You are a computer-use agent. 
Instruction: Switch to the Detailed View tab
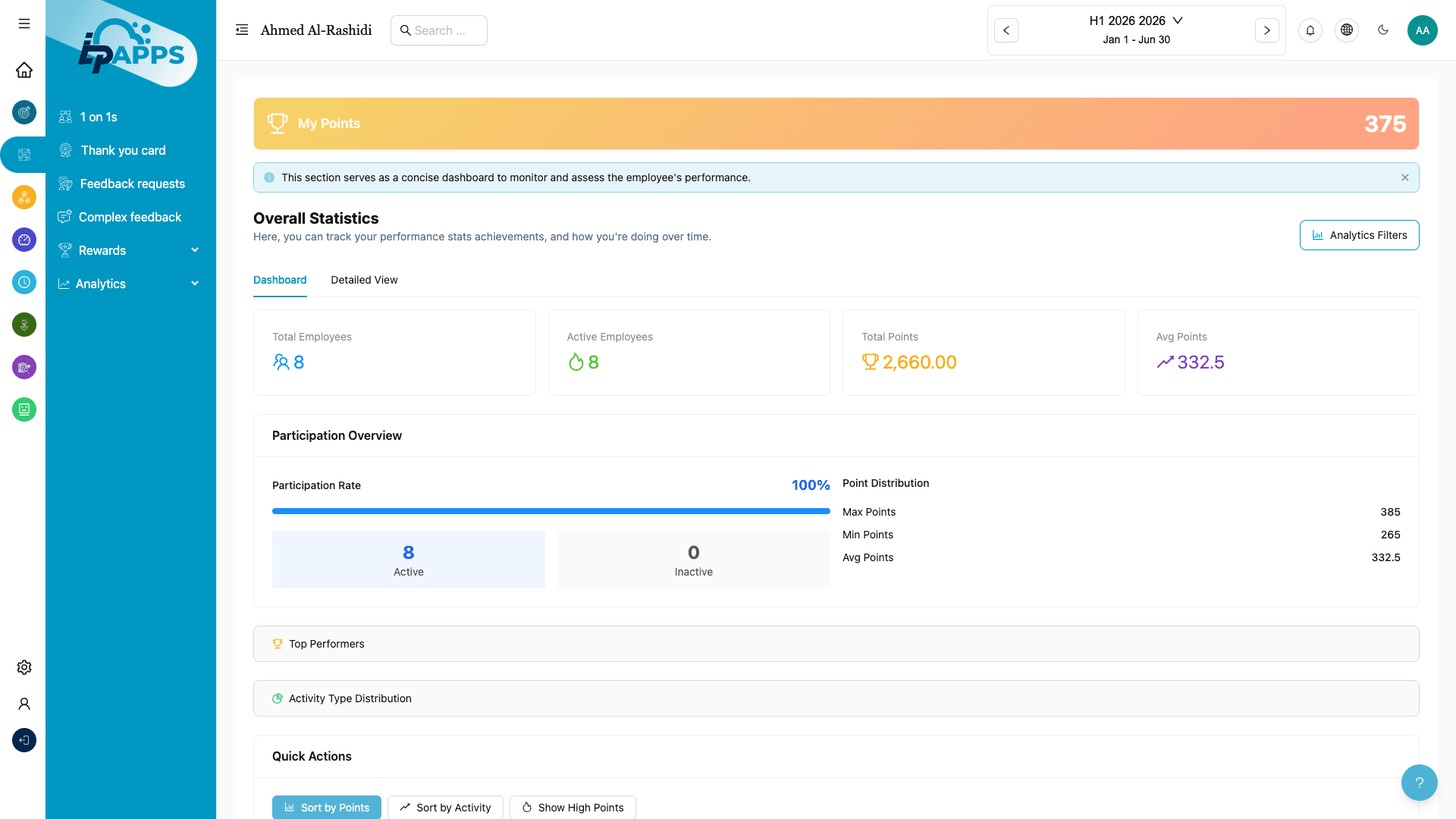364,280
